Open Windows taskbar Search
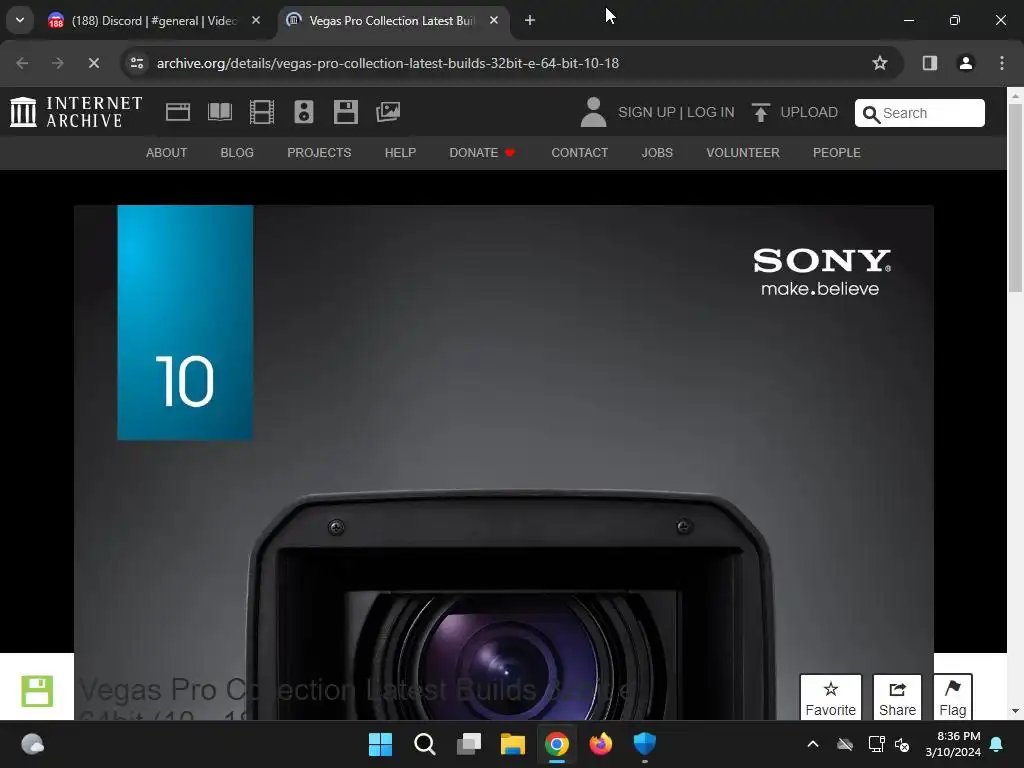This screenshot has height=768, width=1024. click(424, 744)
